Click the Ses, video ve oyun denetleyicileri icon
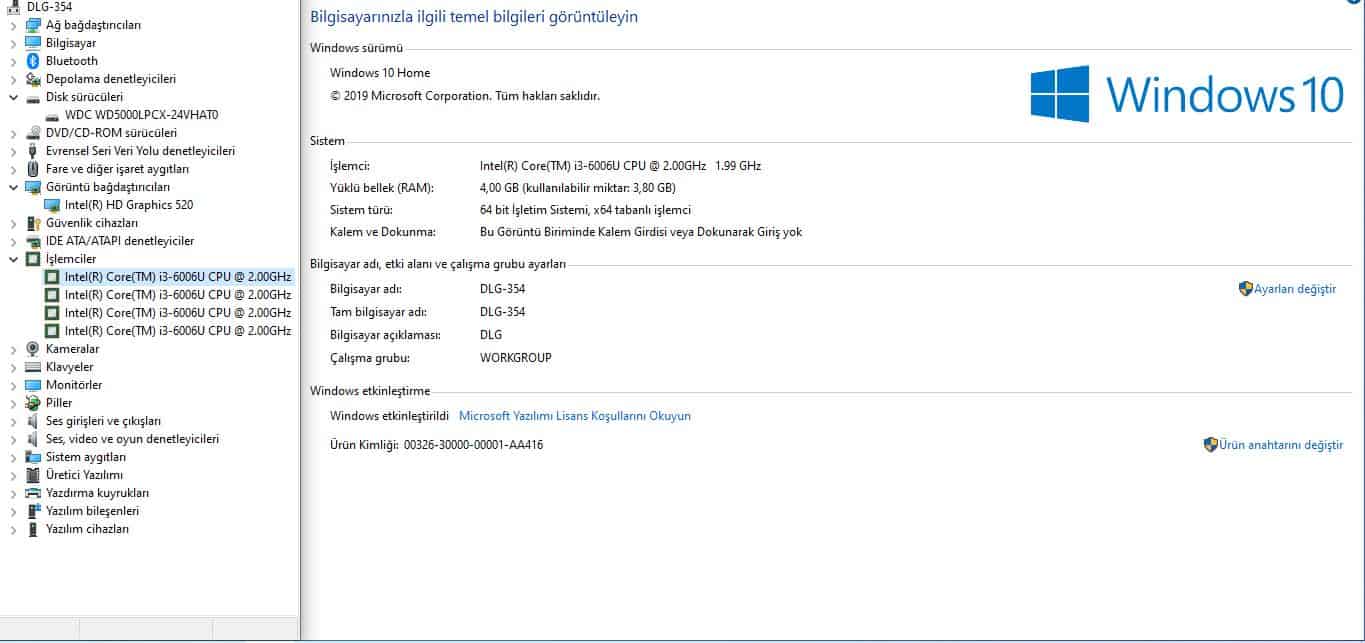Viewport: 1365px width, 643px height. click(33, 439)
